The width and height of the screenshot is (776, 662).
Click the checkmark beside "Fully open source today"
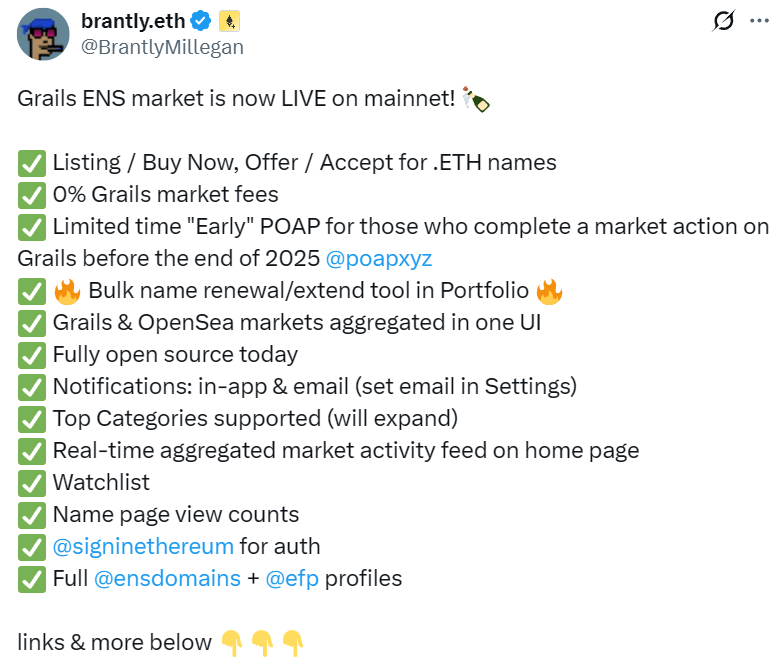click(32, 354)
